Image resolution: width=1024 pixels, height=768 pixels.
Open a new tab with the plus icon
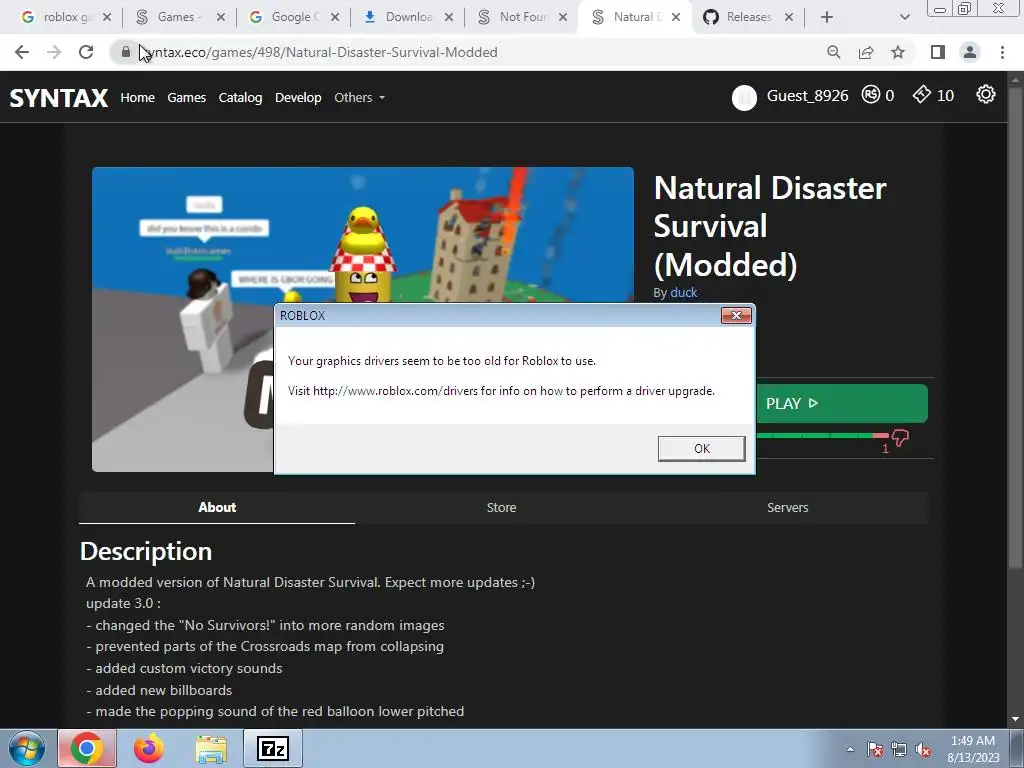click(827, 17)
